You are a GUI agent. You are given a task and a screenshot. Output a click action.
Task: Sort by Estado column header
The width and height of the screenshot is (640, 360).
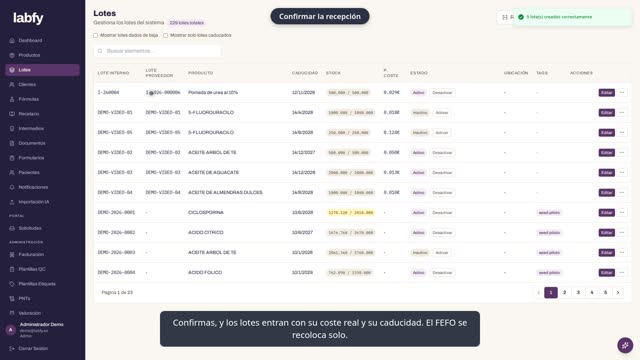pos(419,73)
